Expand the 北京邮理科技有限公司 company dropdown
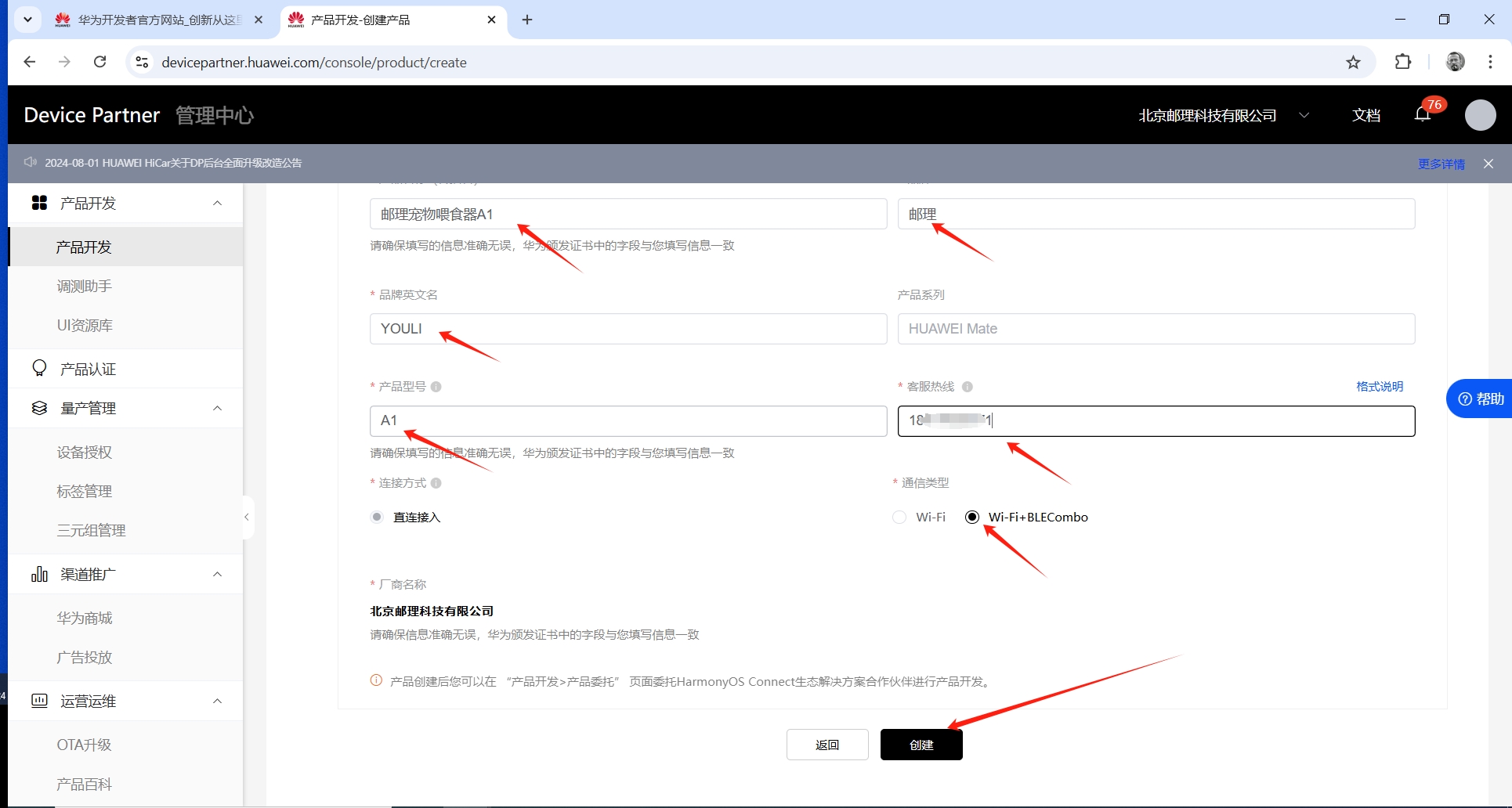1512x808 pixels. [1303, 115]
